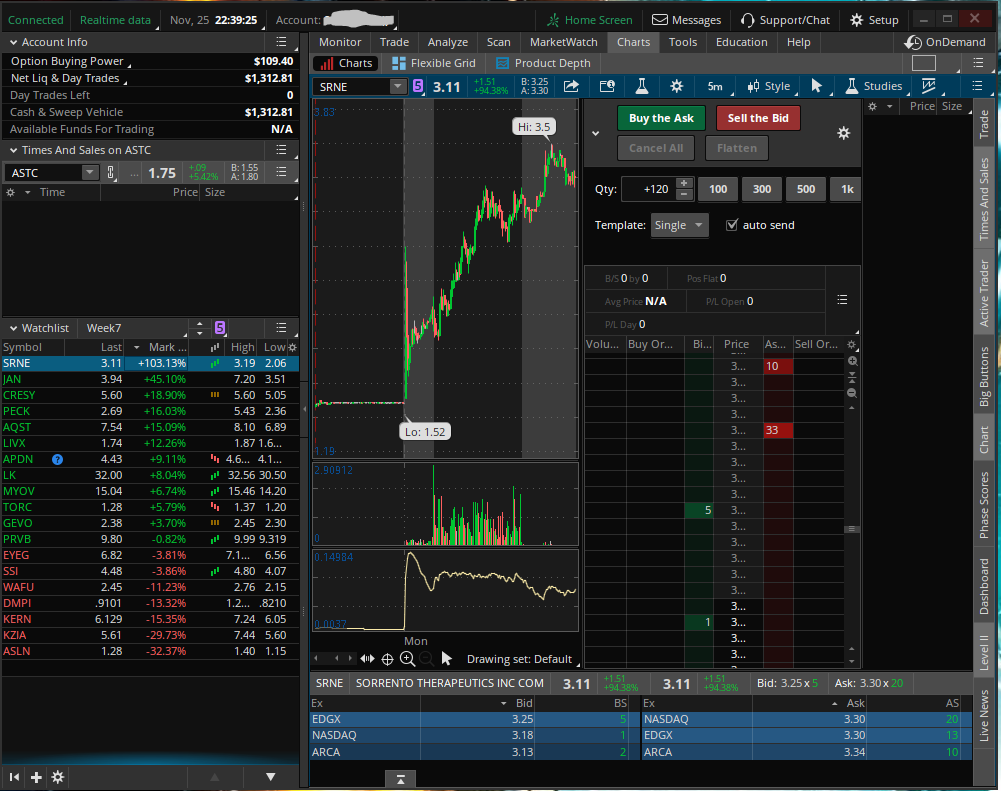Click the APDN blue info icon
The width and height of the screenshot is (1001, 791).
57,459
